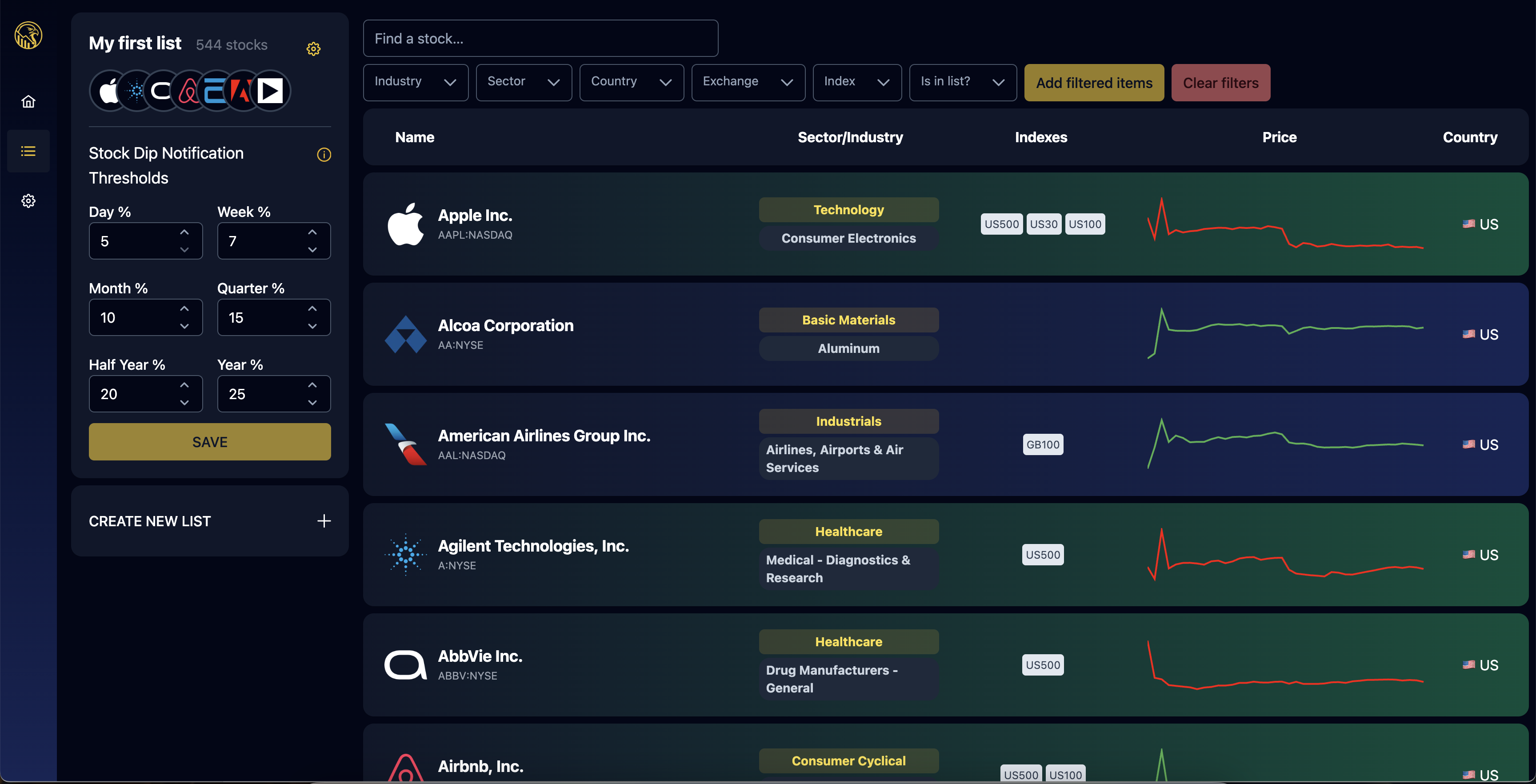Increase Day % threshold with up arrow
The image size is (1536, 784).
[x=184, y=232]
